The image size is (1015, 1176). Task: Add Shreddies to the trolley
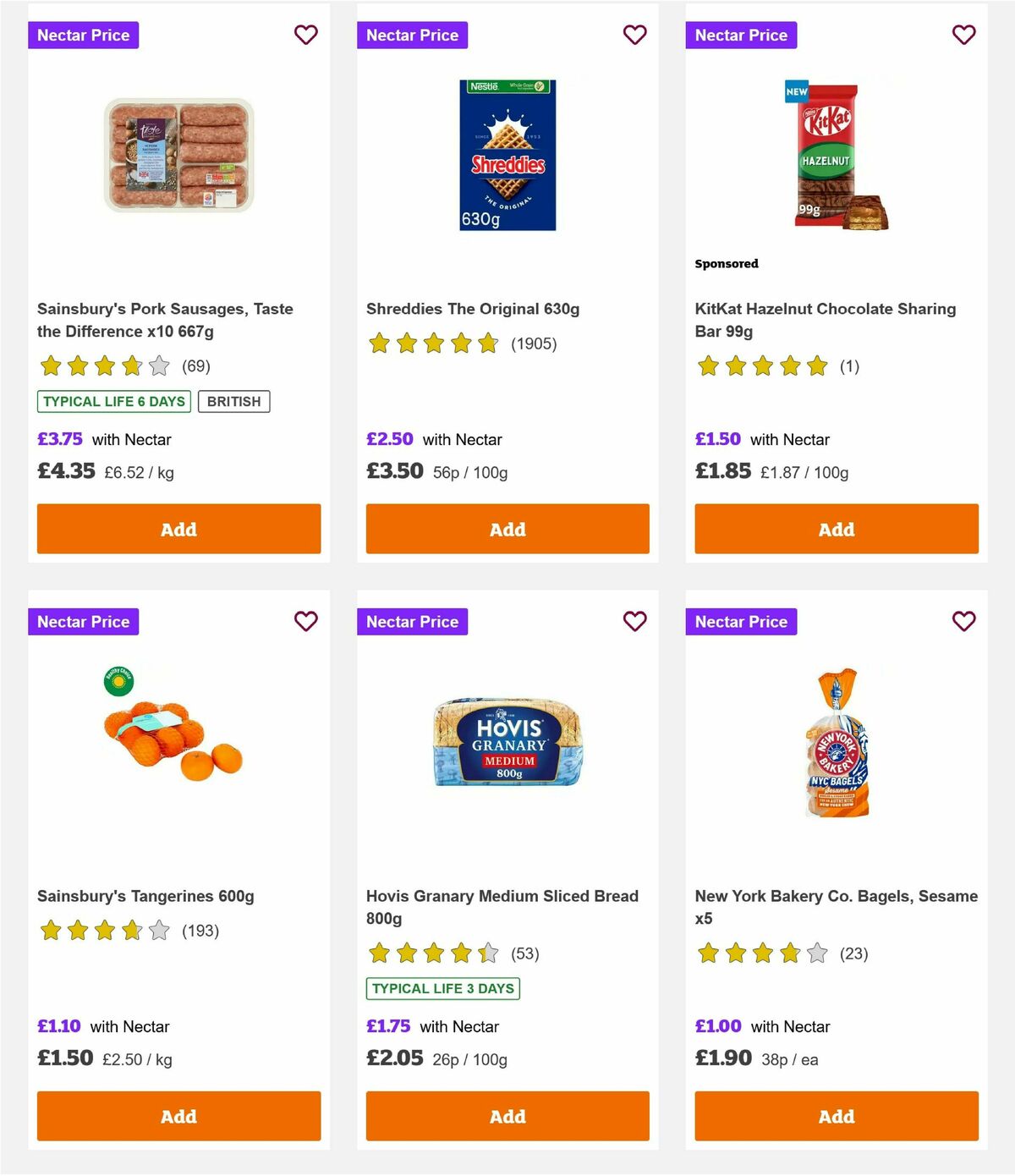(x=507, y=528)
